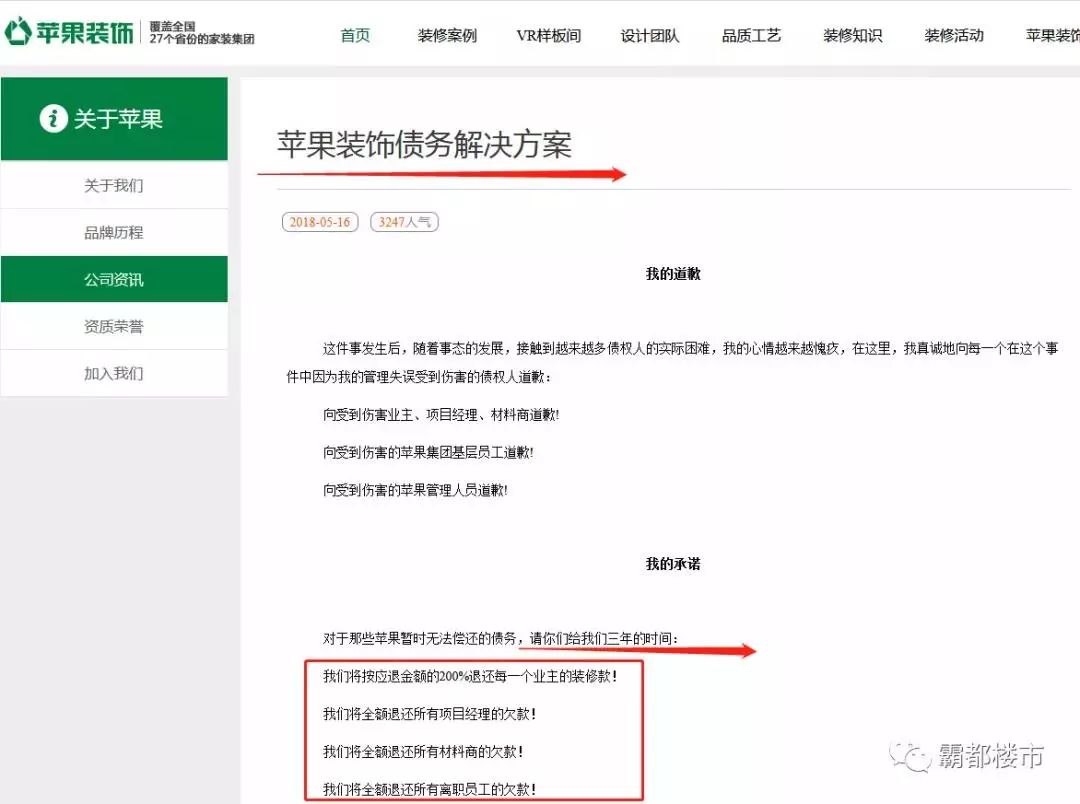The image size is (1080, 804).
Task: Click the green 关于苹果 sidebar header
Action: pos(115,118)
